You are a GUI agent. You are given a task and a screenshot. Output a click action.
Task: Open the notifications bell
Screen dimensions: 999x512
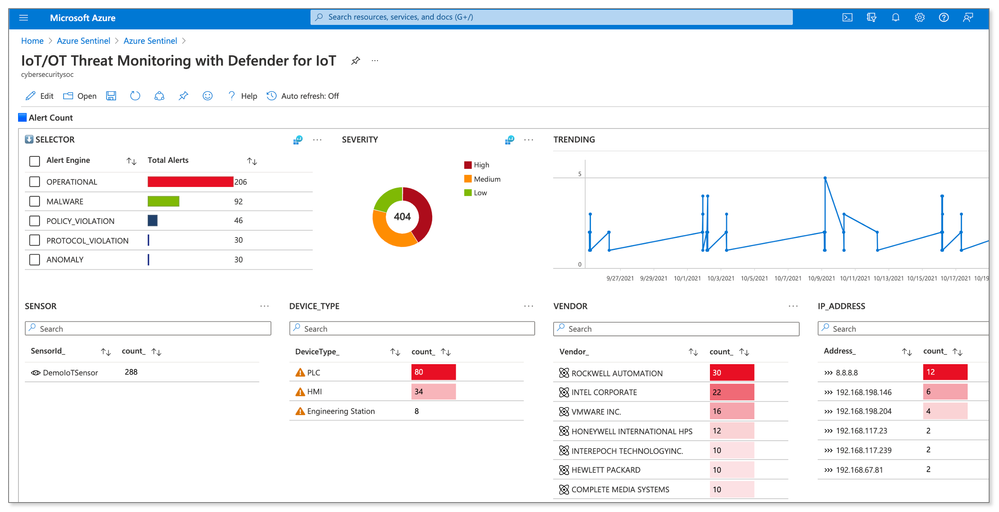pyautogui.click(x=895, y=18)
